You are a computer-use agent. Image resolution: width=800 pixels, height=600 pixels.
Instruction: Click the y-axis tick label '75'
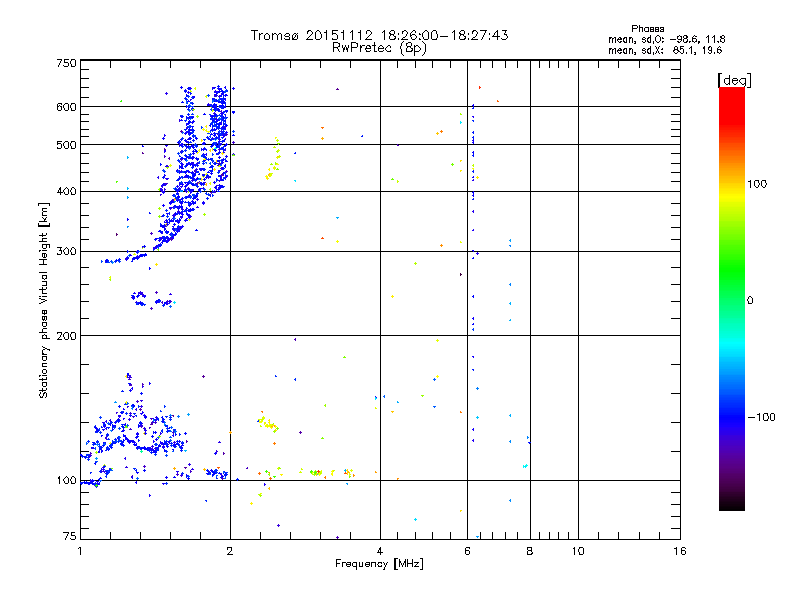click(70, 536)
